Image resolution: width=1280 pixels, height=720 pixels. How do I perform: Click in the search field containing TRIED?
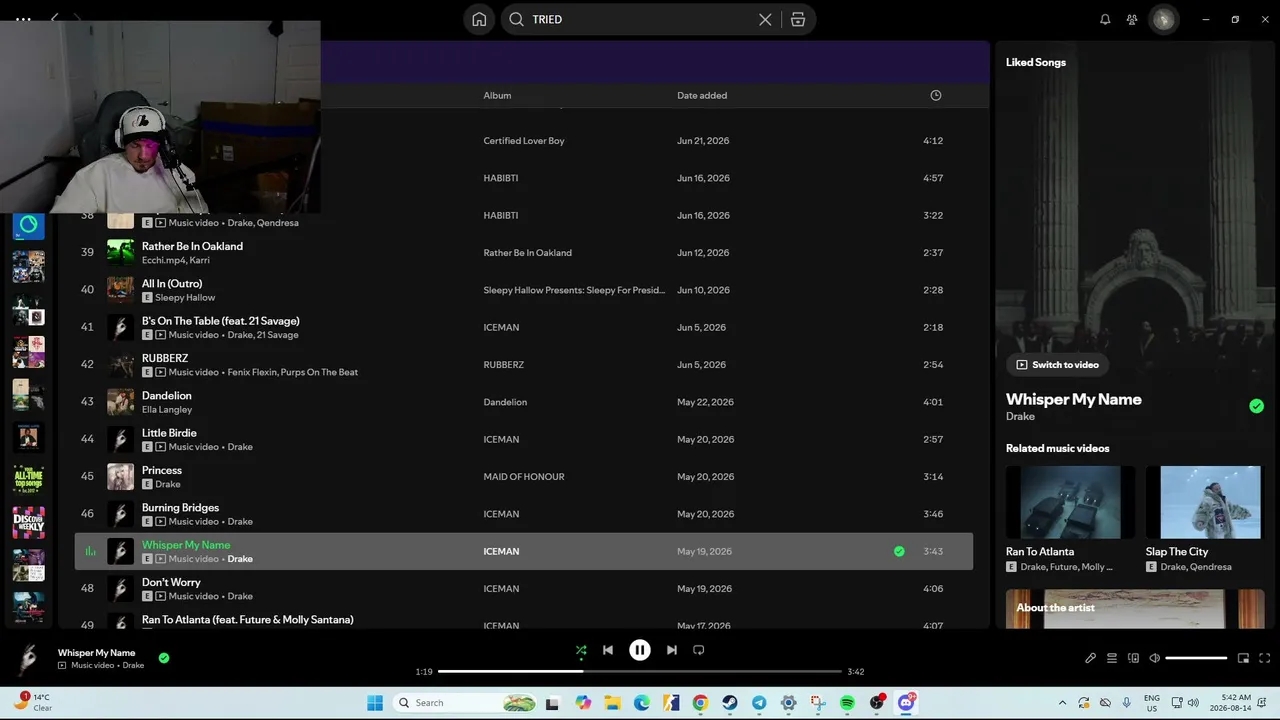(640, 19)
